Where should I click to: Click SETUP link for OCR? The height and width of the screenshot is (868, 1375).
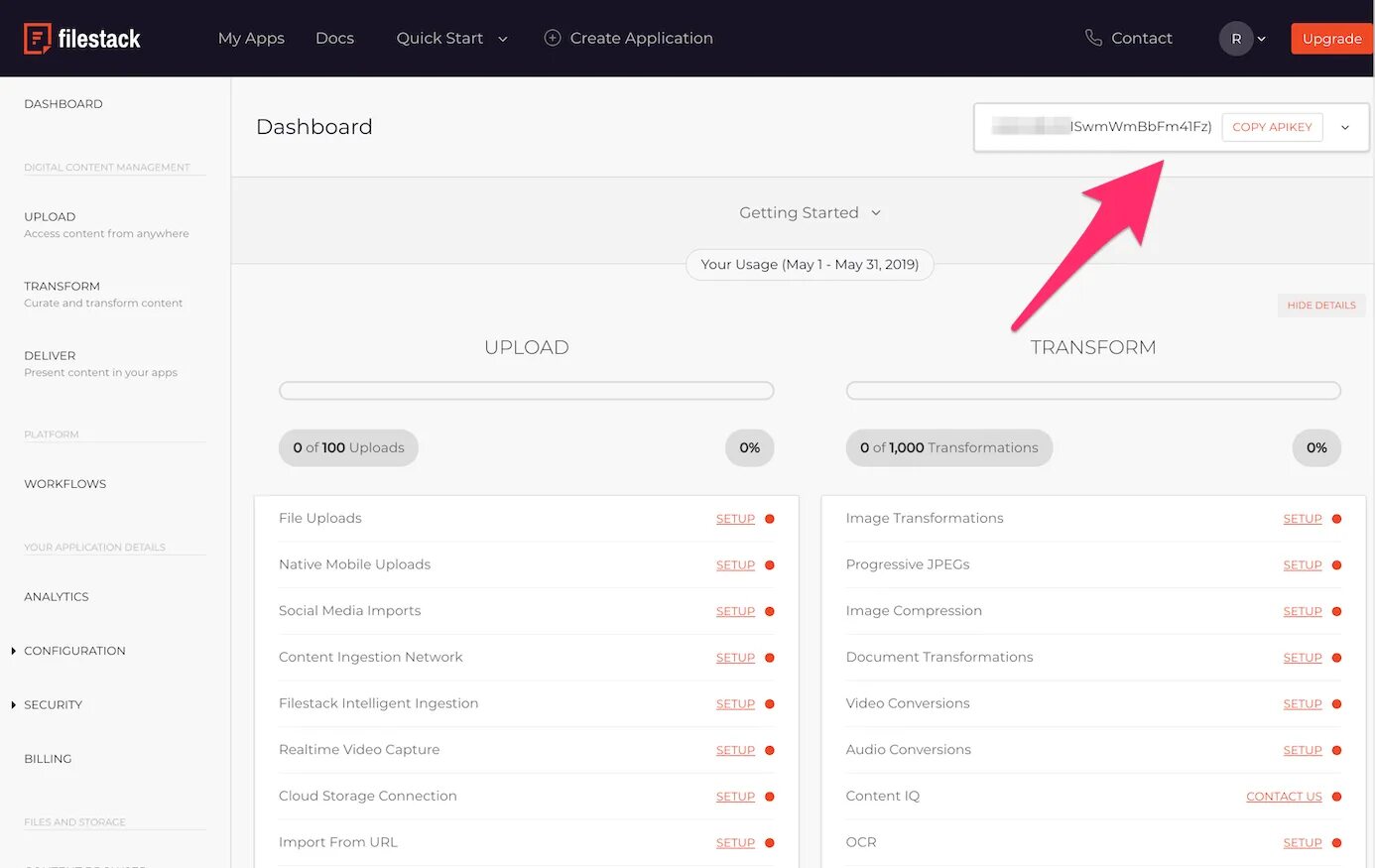point(1303,843)
